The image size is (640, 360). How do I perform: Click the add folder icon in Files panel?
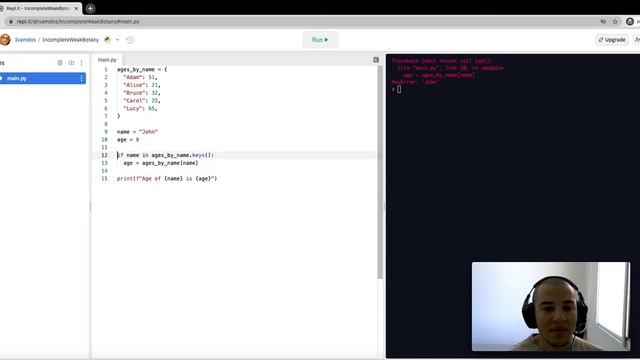click(x=71, y=63)
